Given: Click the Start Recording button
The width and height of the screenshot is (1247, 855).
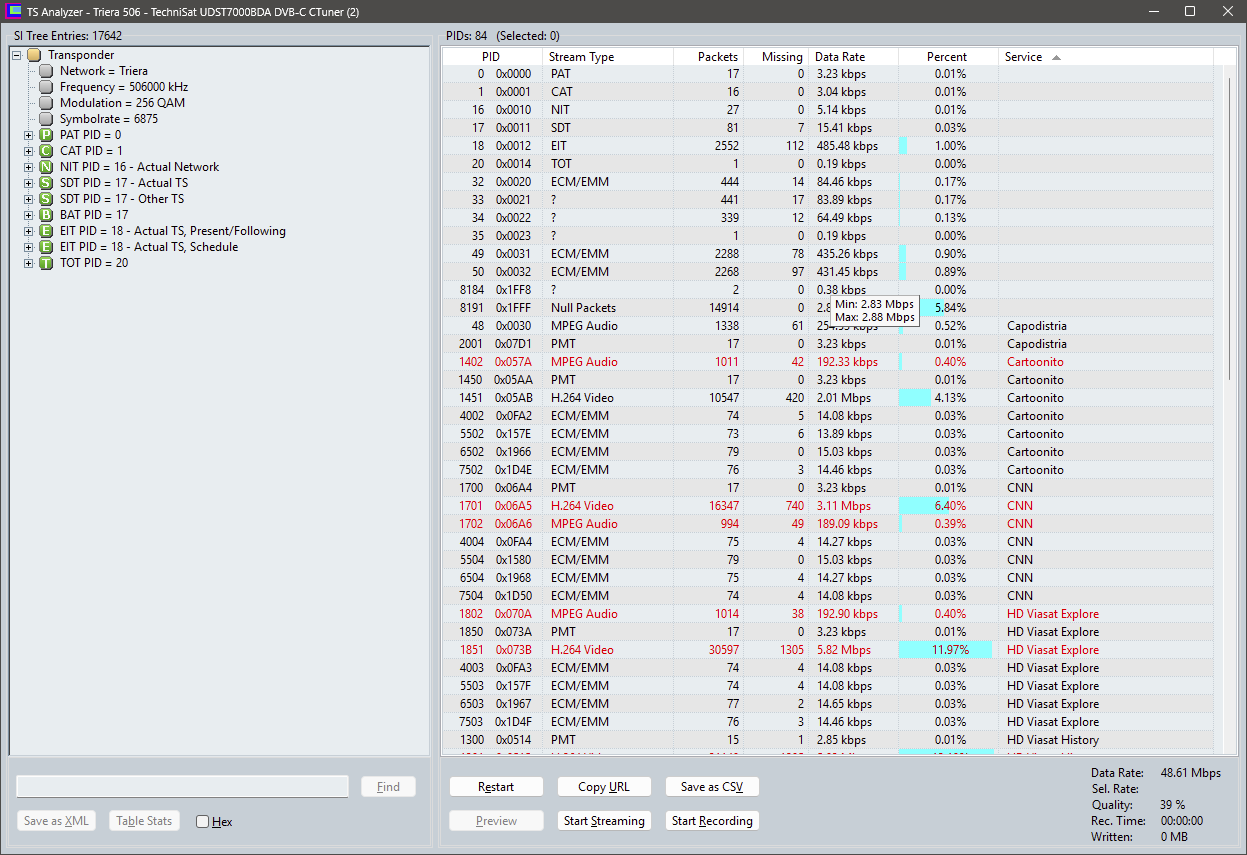Looking at the screenshot, I should pos(712,821).
